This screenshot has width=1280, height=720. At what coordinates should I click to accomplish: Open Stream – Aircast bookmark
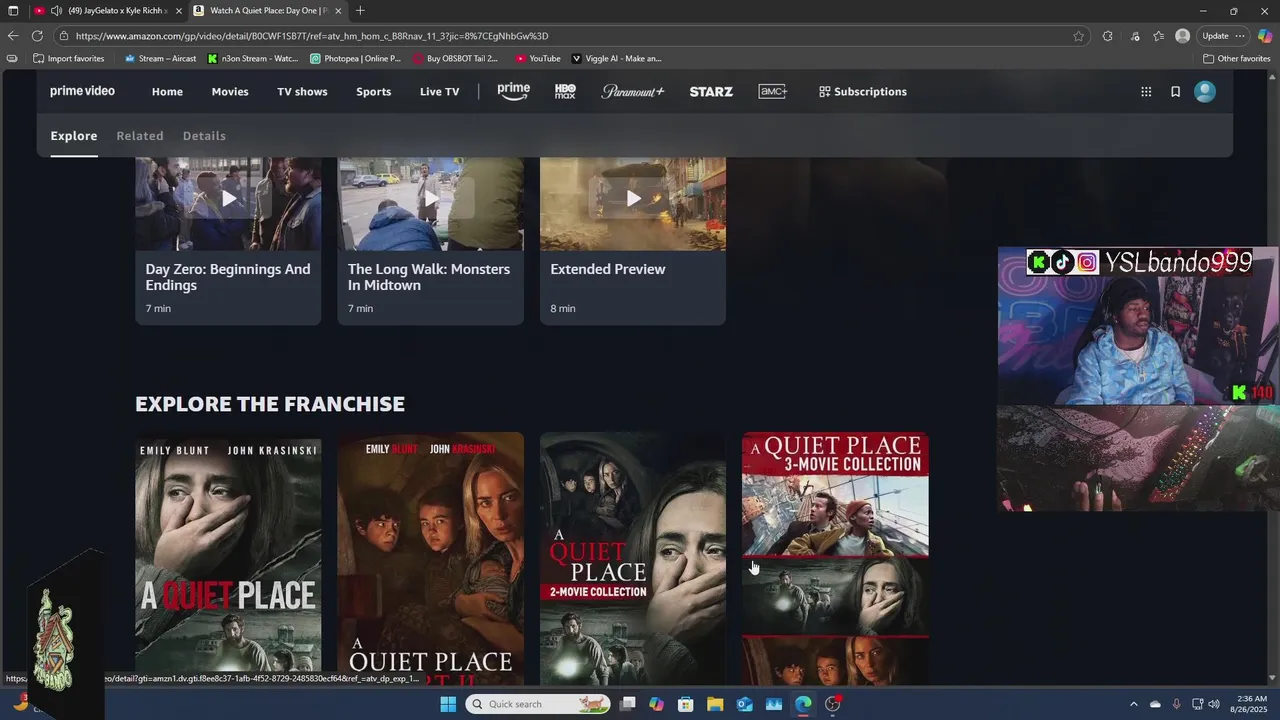(x=160, y=58)
